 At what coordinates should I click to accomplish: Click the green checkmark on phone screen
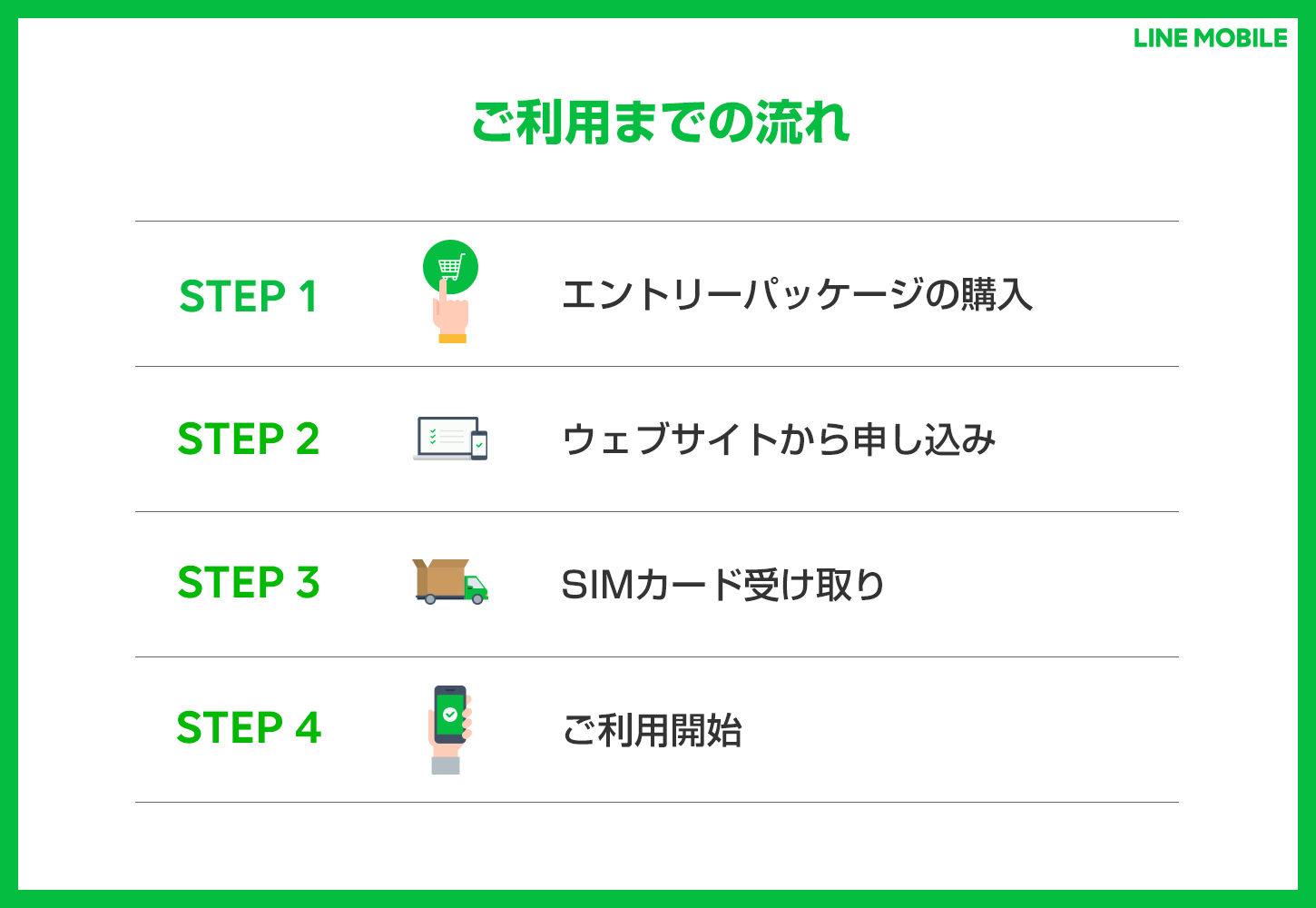pyautogui.click(x=450, y=715)
